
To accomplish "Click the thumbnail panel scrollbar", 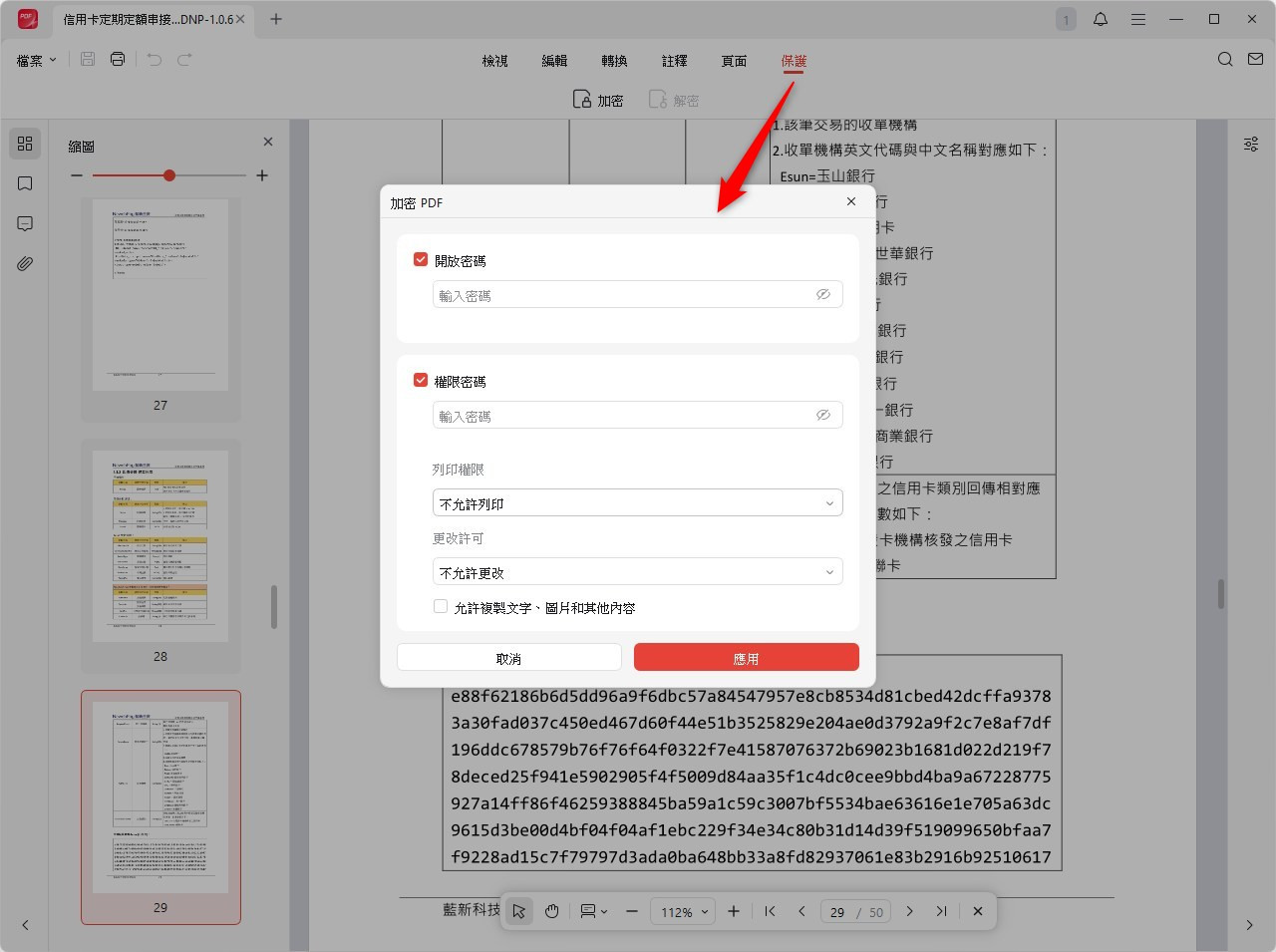I will coord(274,607).
